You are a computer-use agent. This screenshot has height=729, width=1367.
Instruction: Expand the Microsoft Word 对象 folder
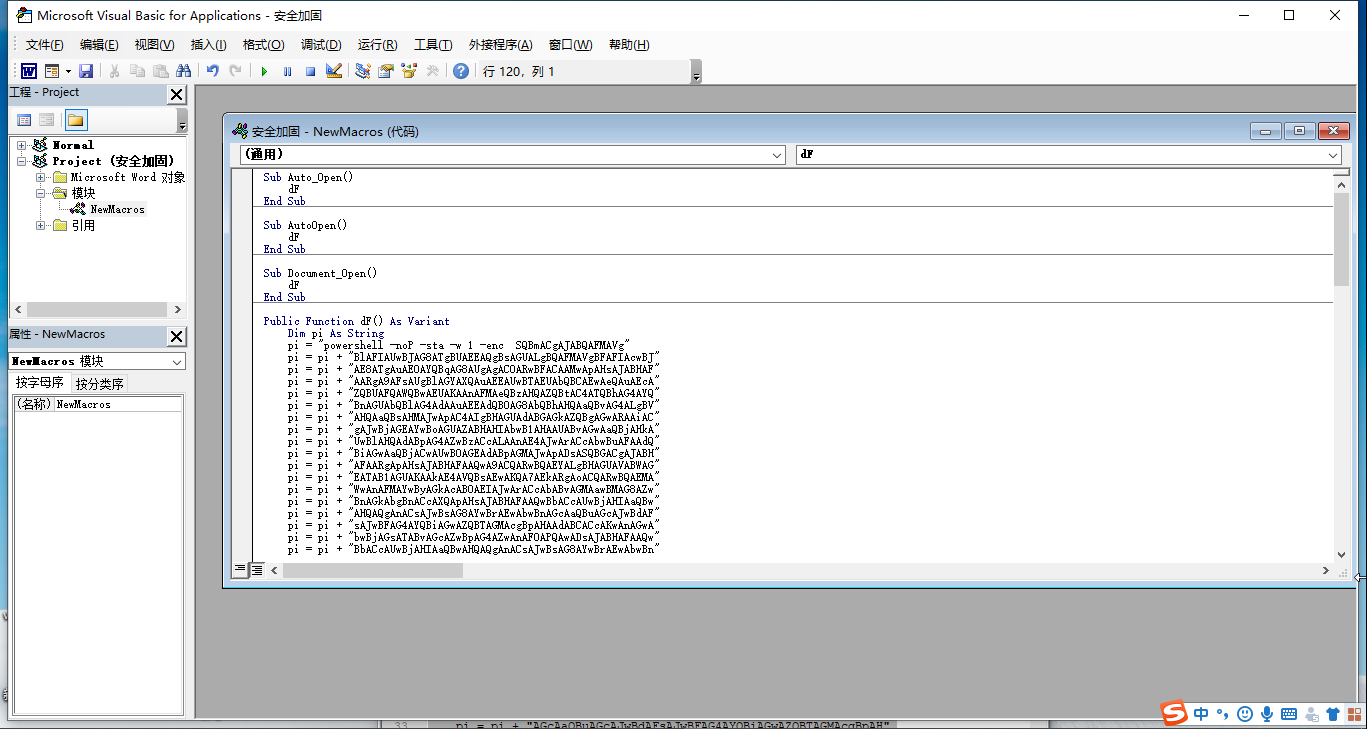pyautogui.click(x=41, y=177)
